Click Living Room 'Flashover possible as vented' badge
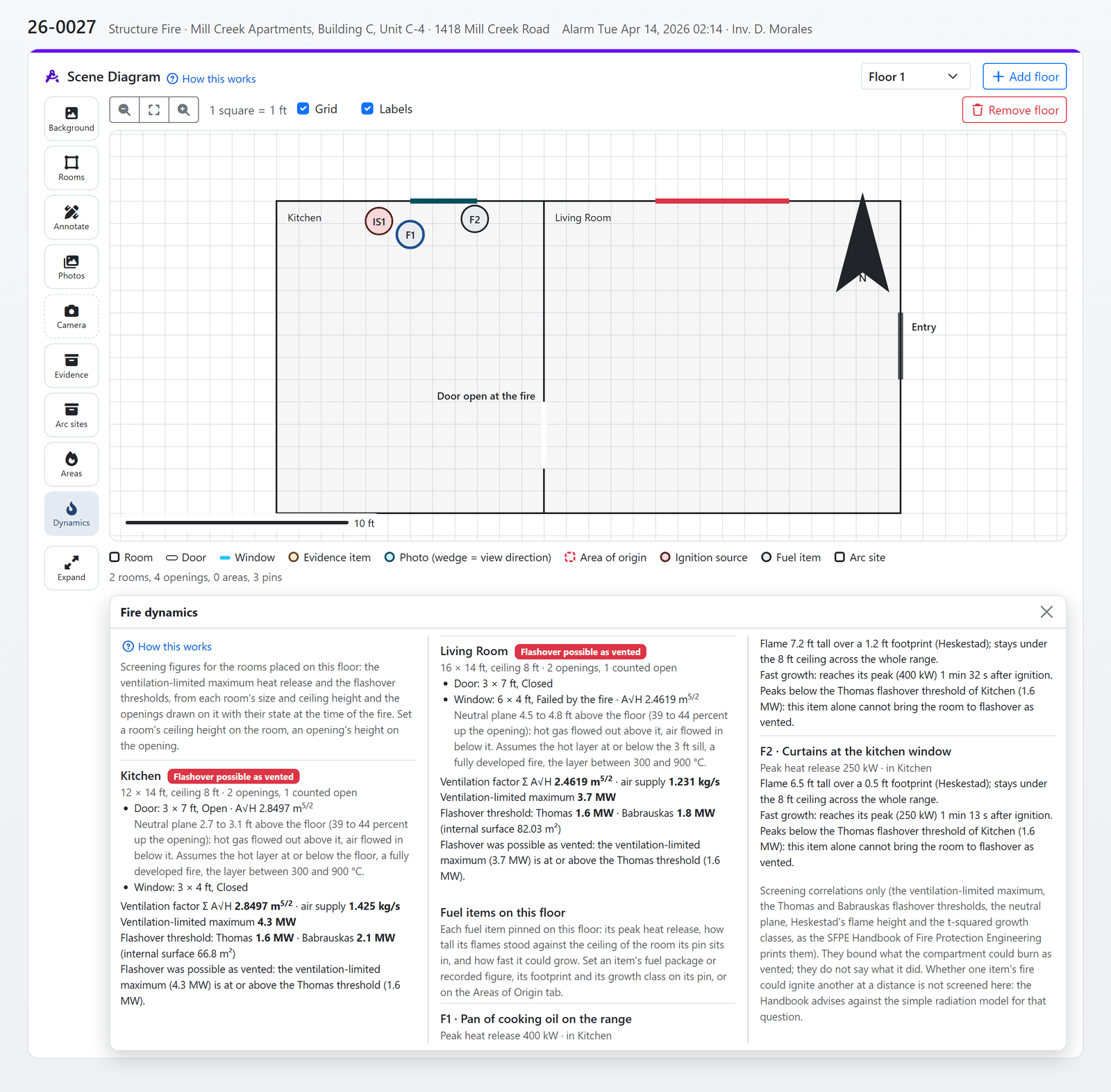The height and width of the screenshot is (1092, 1111). (x=580, y=652)
